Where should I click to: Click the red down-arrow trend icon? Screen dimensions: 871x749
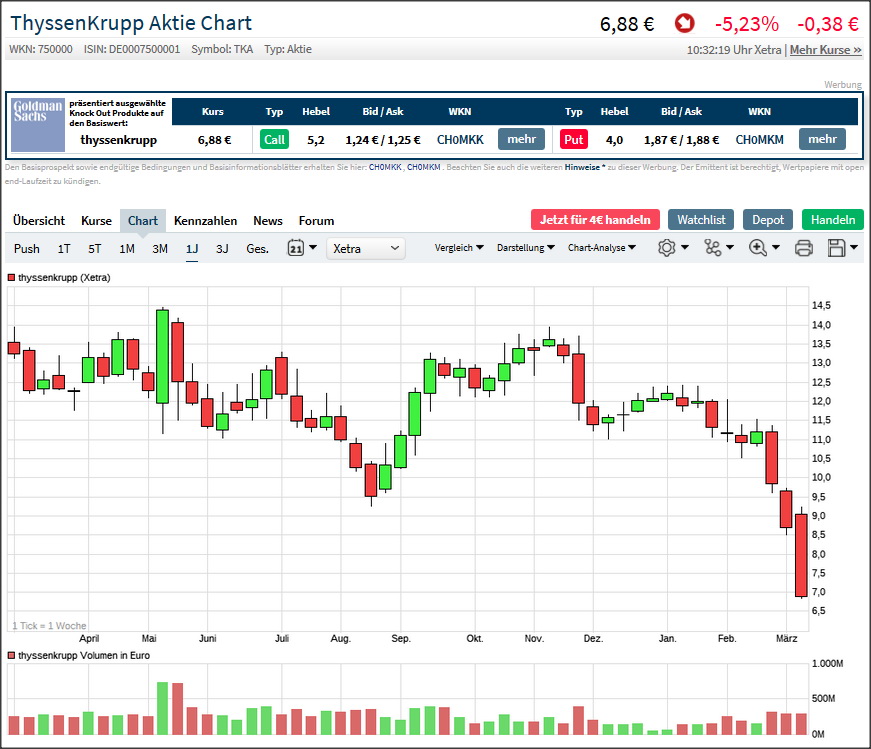click(x=684, y=23)
